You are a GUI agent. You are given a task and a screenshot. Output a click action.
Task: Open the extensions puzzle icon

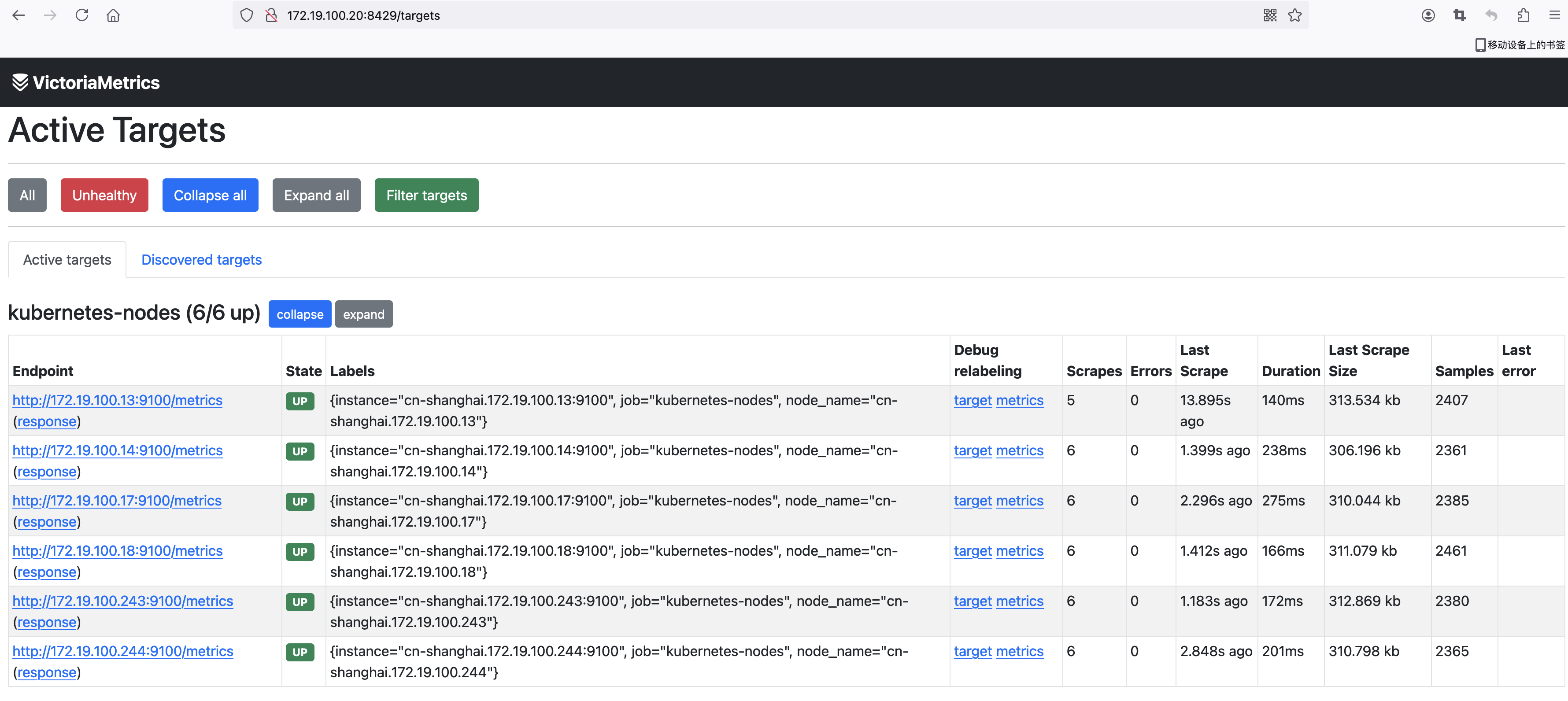(1524, 15)
